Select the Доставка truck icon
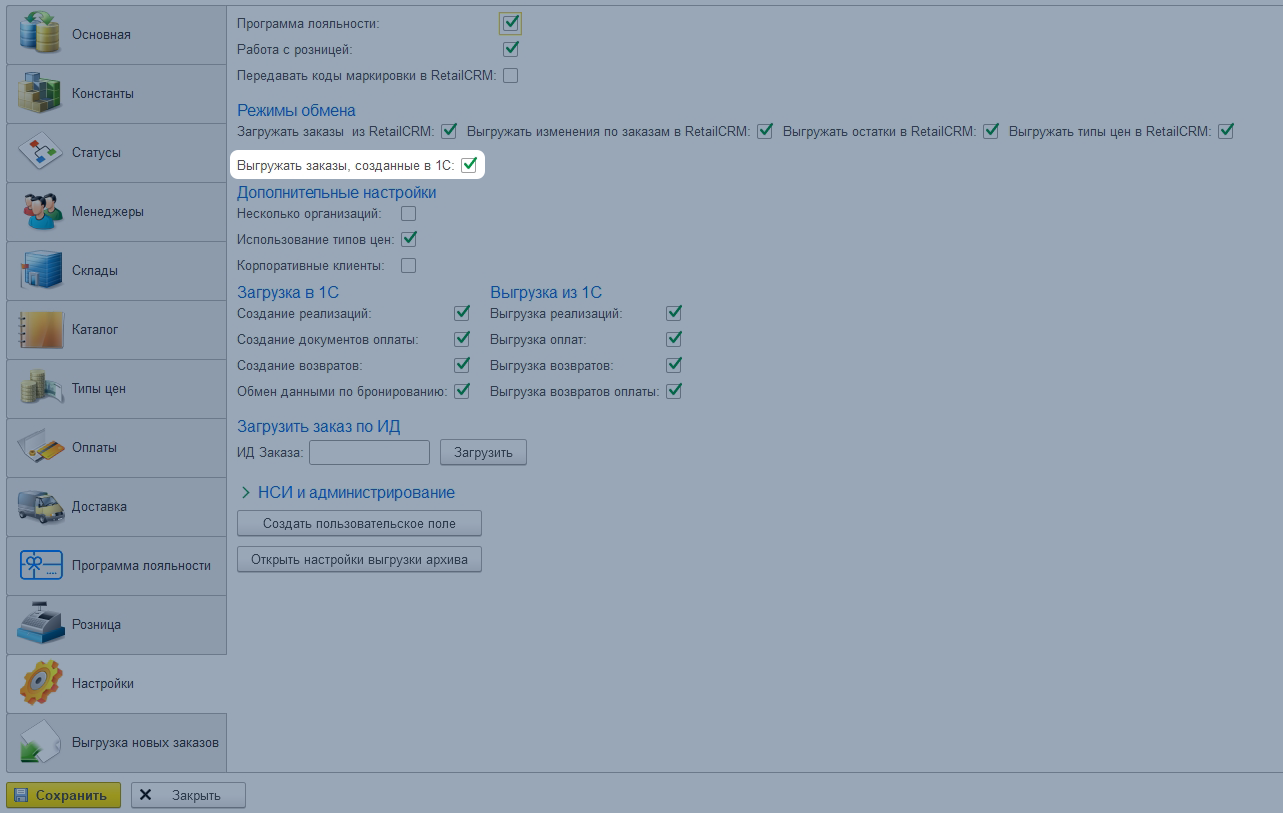Image resolution: width=1283 pixels, height=813 pixels. pyautogui.click(x=41, y=507)
